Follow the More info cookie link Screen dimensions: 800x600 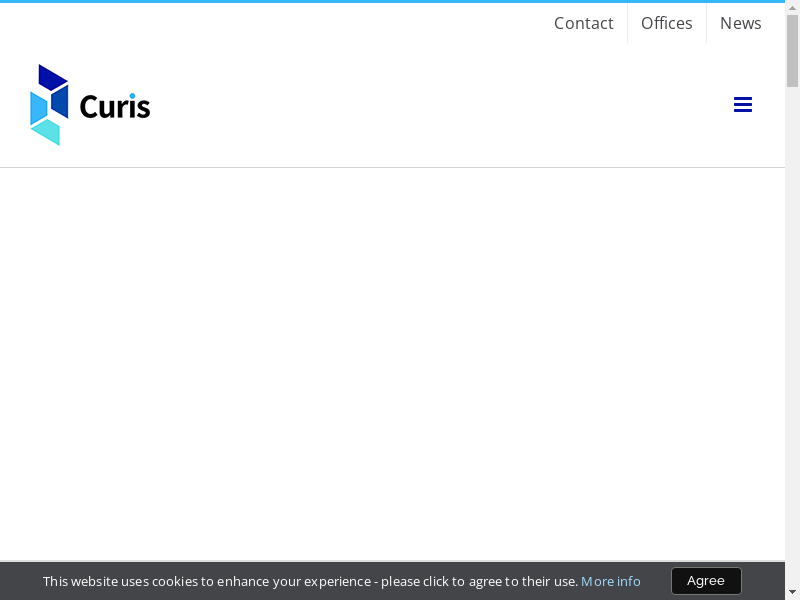tap(610, 581)
